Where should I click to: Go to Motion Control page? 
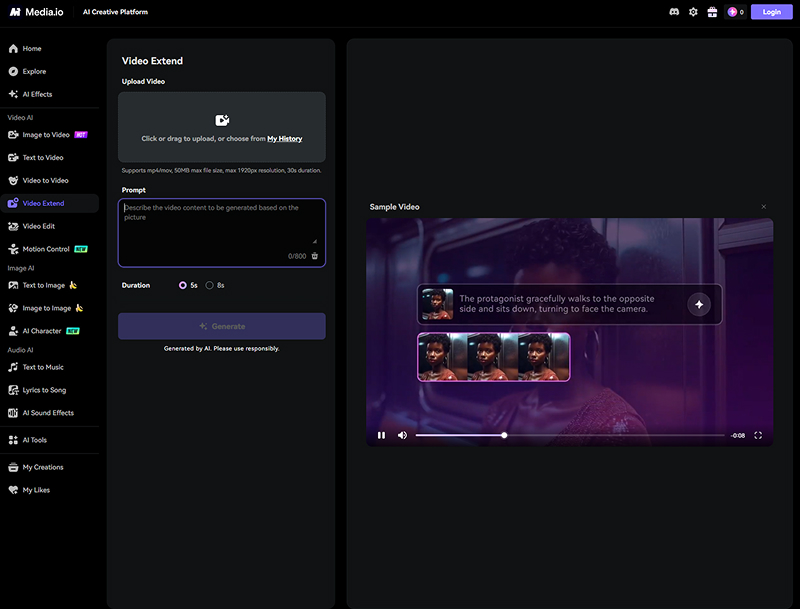(x=46, y=249)
